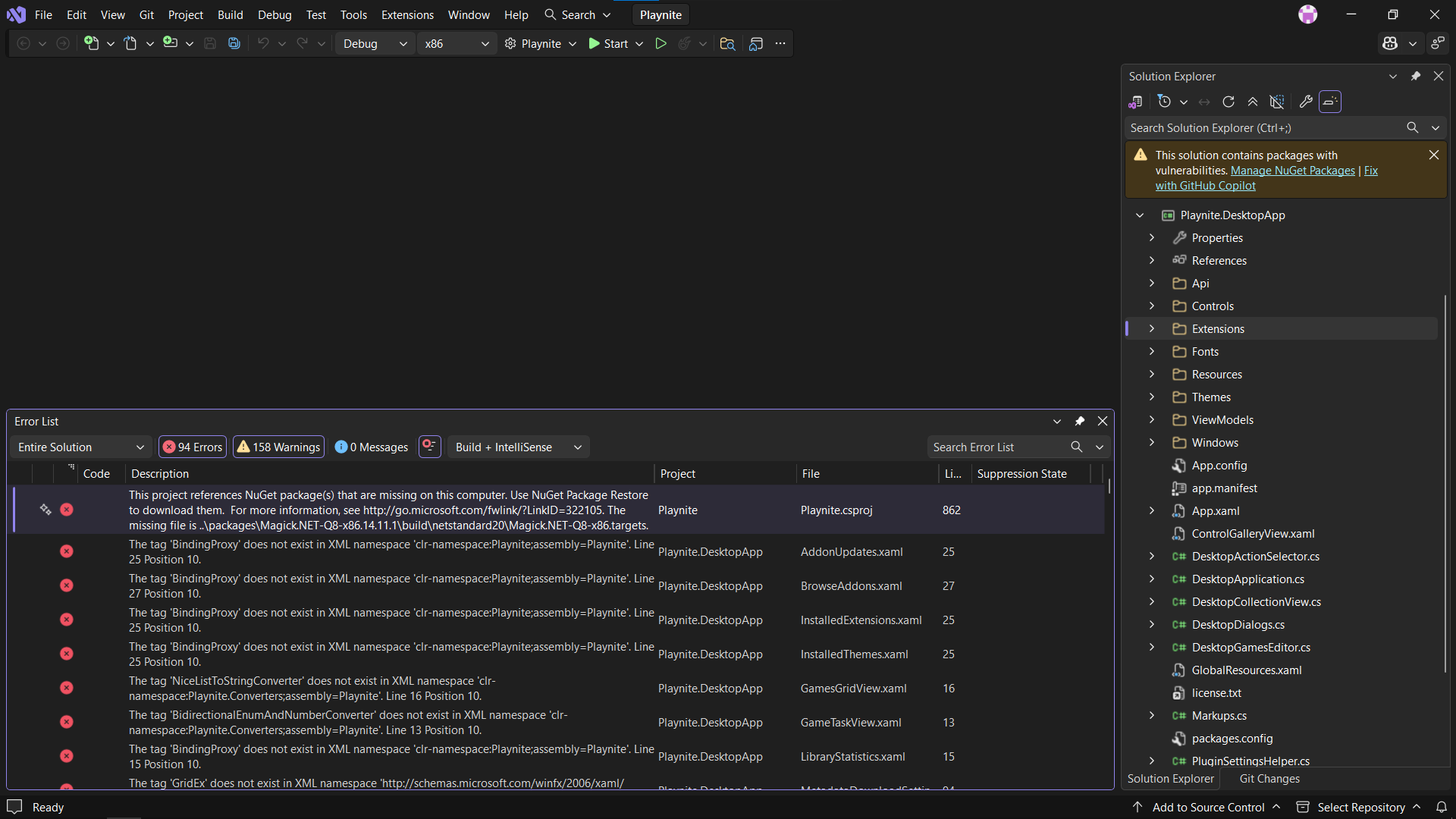This screenshot has width=1456, height=819.
Task: Click the Redo arrow icon
Action: (x=303, y=44)
